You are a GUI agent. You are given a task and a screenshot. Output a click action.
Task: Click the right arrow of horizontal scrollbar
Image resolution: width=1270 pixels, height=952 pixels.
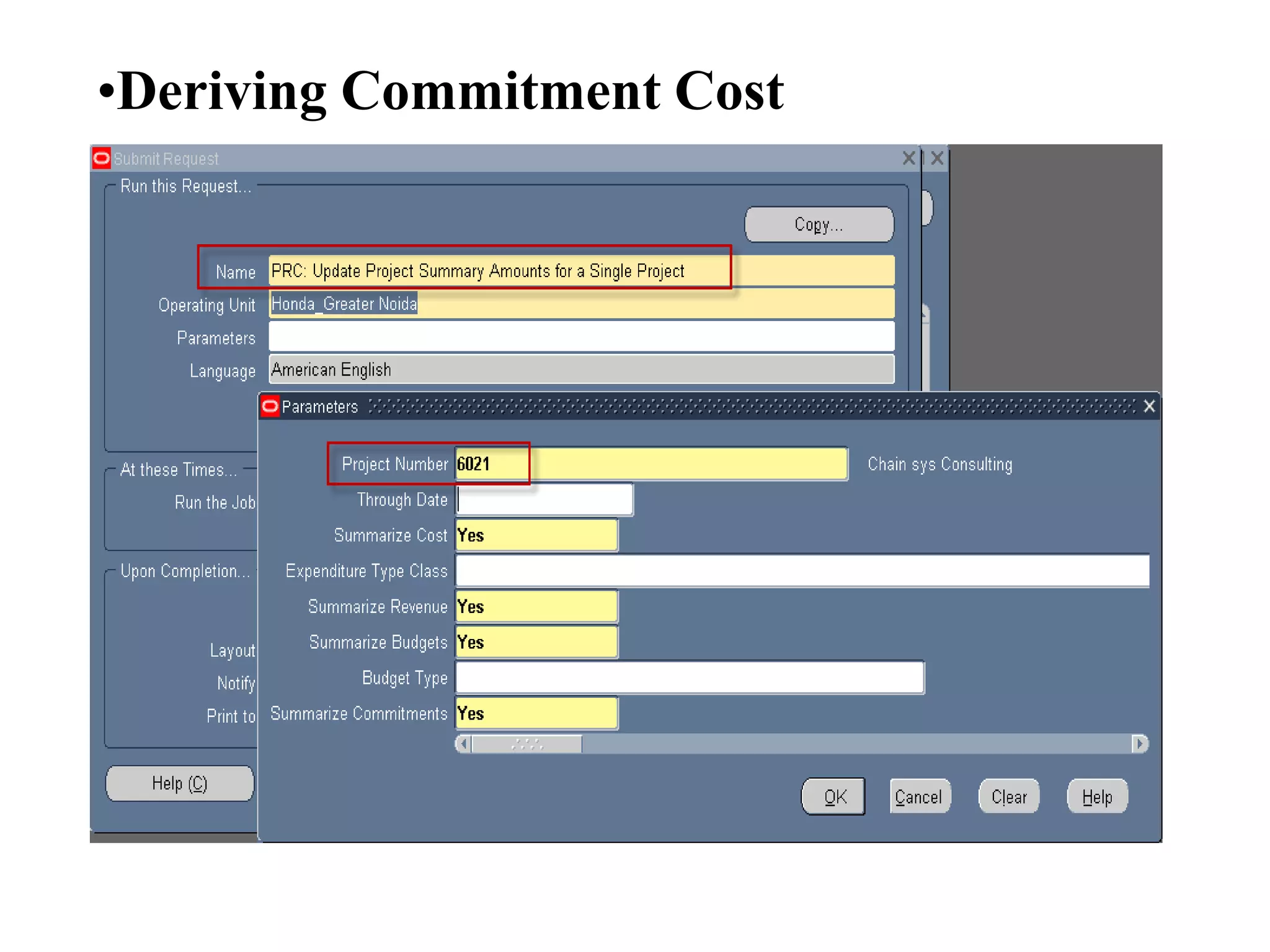tap(1140, 744)
